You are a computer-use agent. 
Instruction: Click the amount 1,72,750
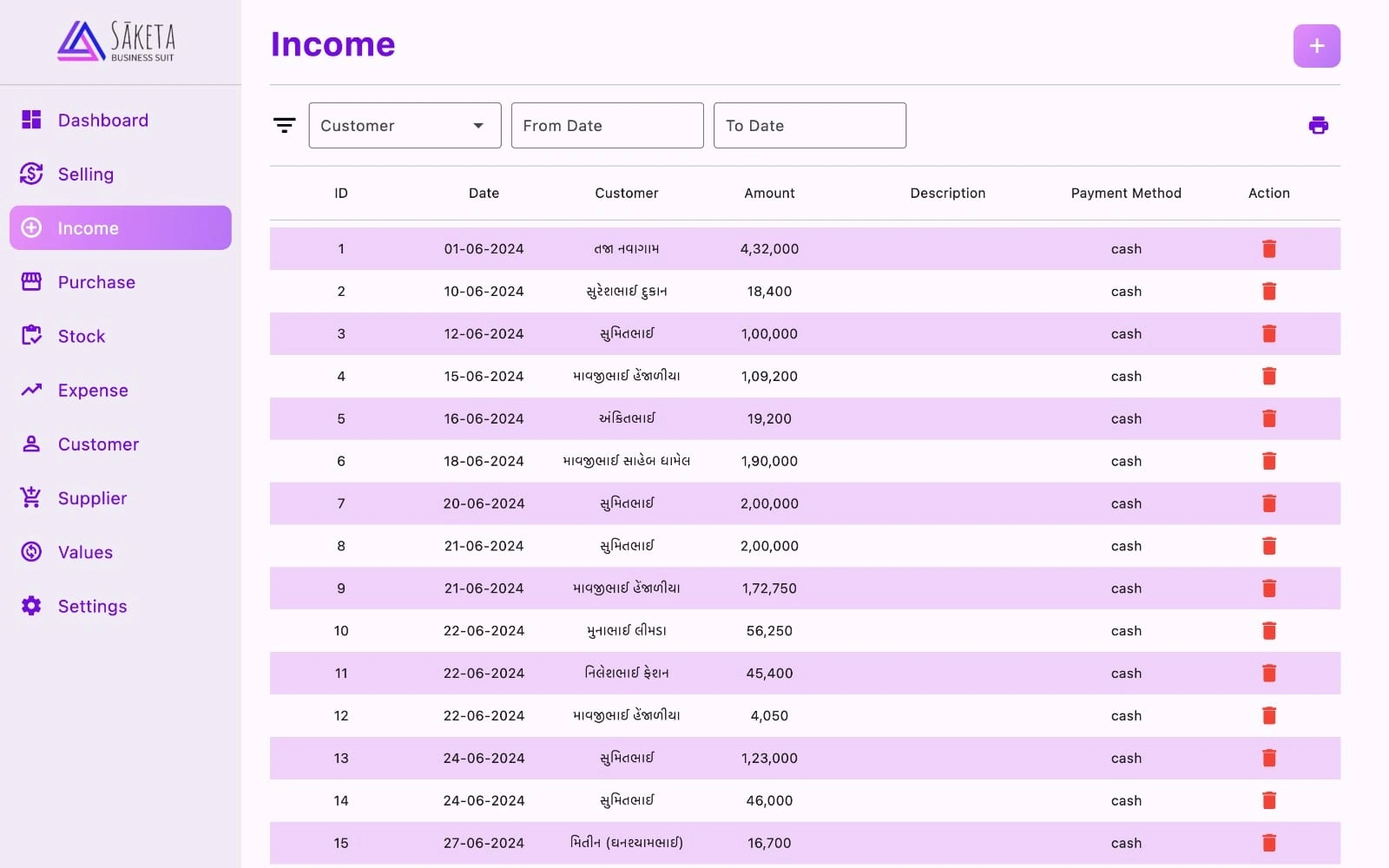click(769, 589)
